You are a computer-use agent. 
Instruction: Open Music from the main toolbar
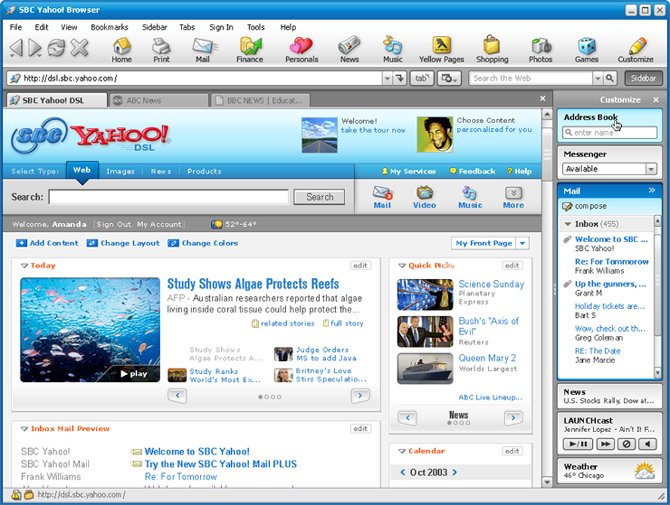[393, 50]
